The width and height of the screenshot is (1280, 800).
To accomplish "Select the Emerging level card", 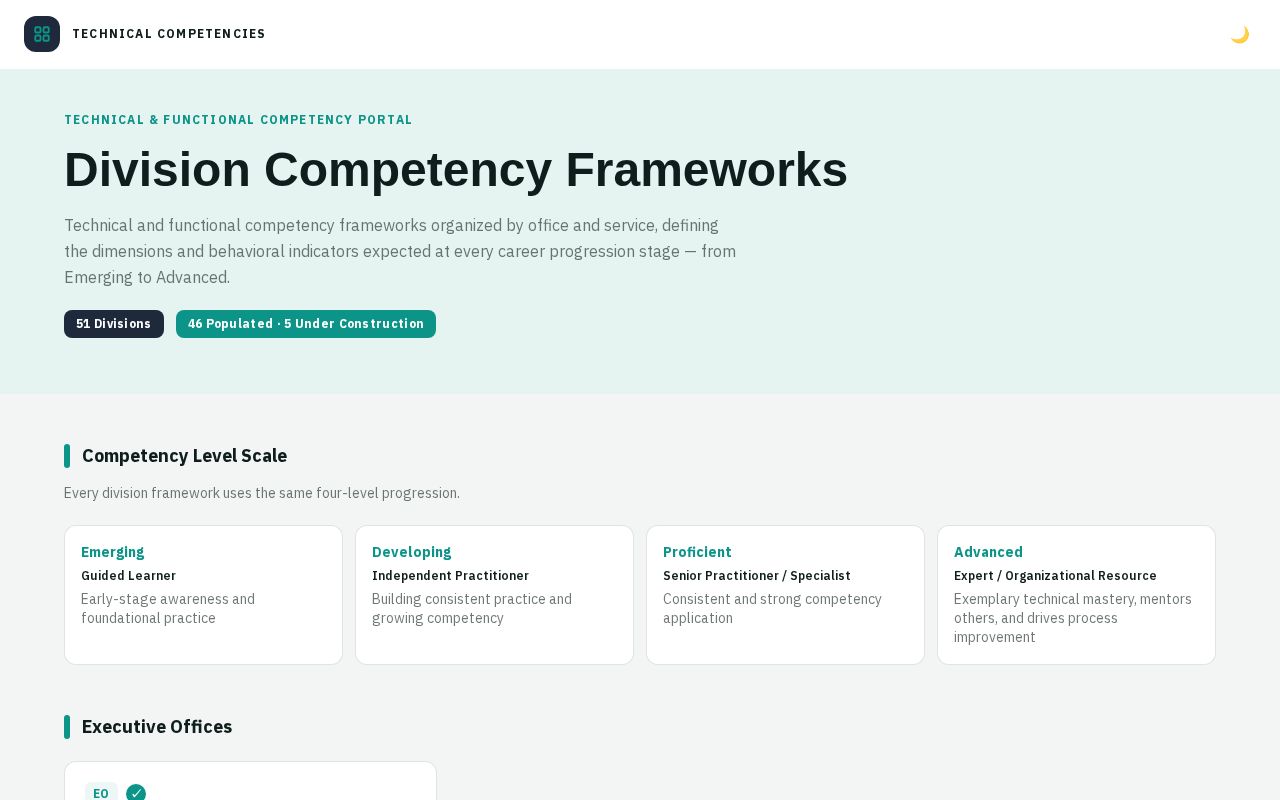I will tap(203, 595).
